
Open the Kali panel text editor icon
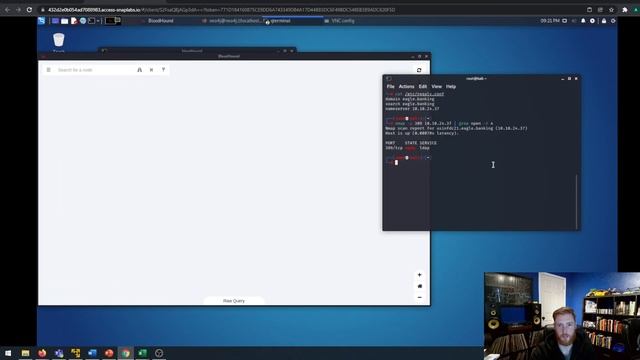point(74,21)
